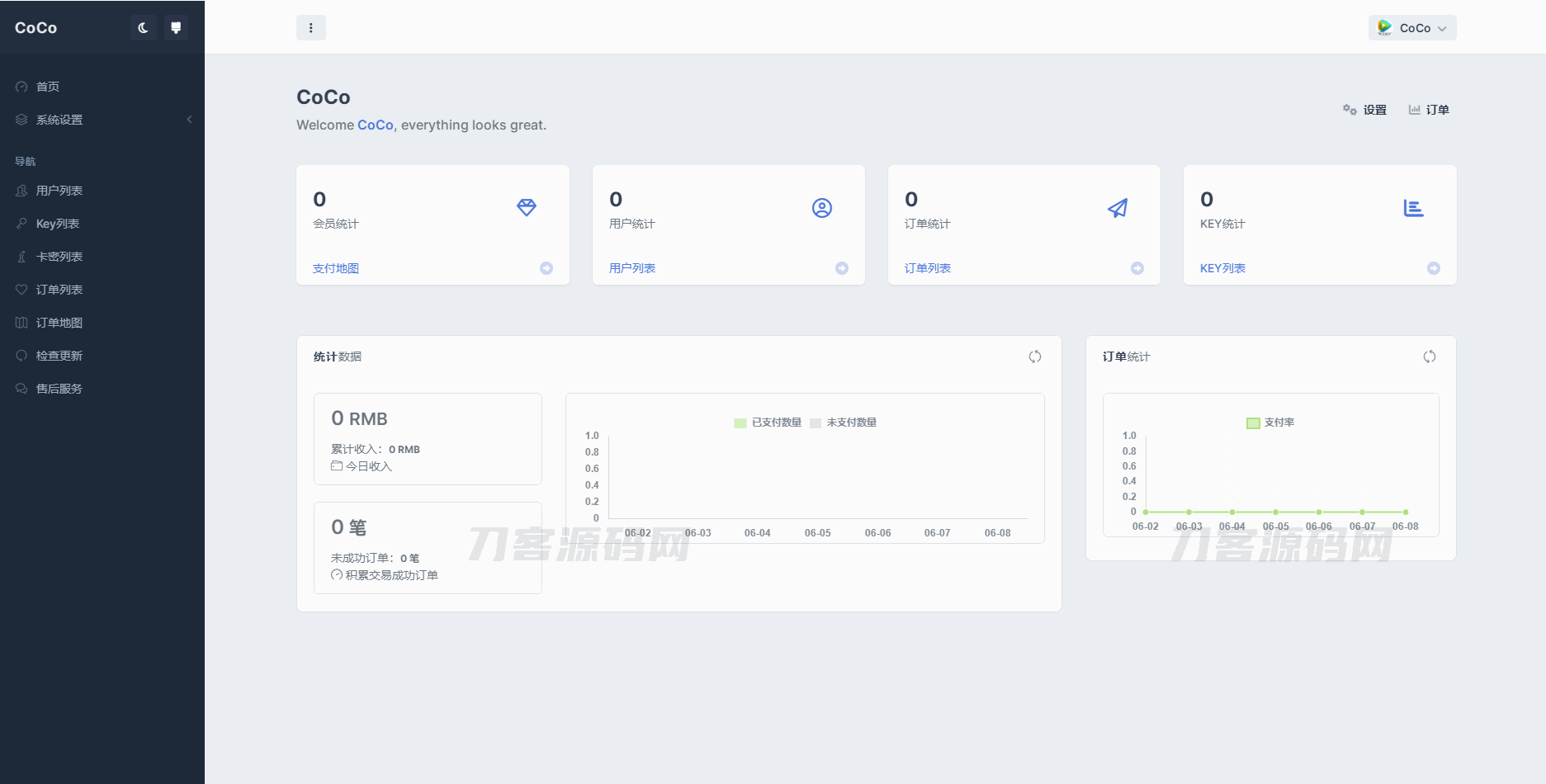Toggle dark mode with the moon icon
Screen dimensions: 1546x784
point(143,28)
